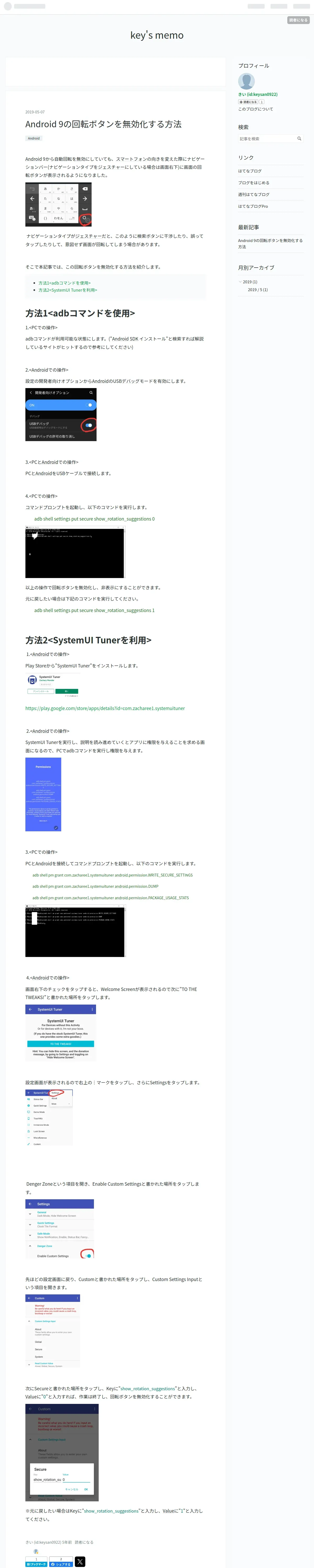Click the 読者になる button under profile name
The image size is (314, 1568).
[248, 102]
